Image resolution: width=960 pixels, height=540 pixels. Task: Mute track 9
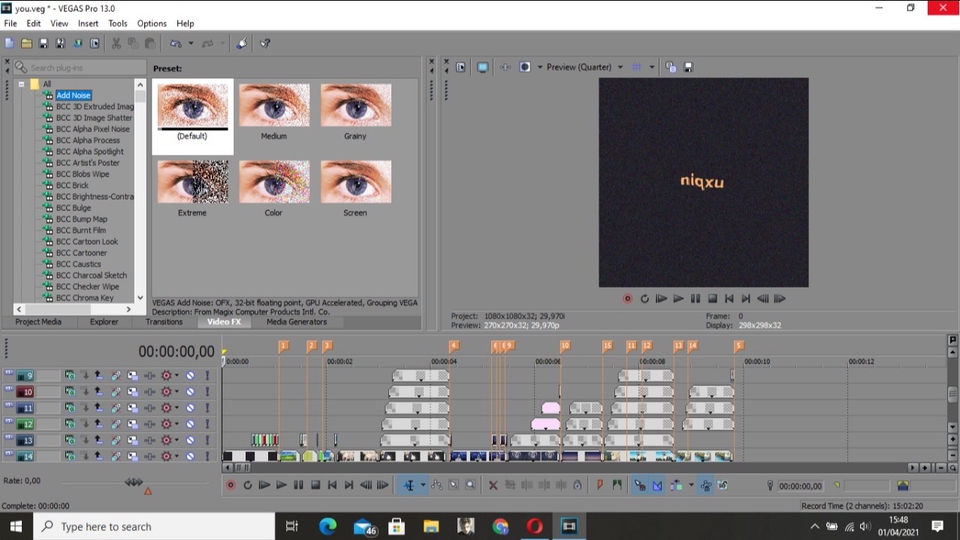[x=190, y=375]
